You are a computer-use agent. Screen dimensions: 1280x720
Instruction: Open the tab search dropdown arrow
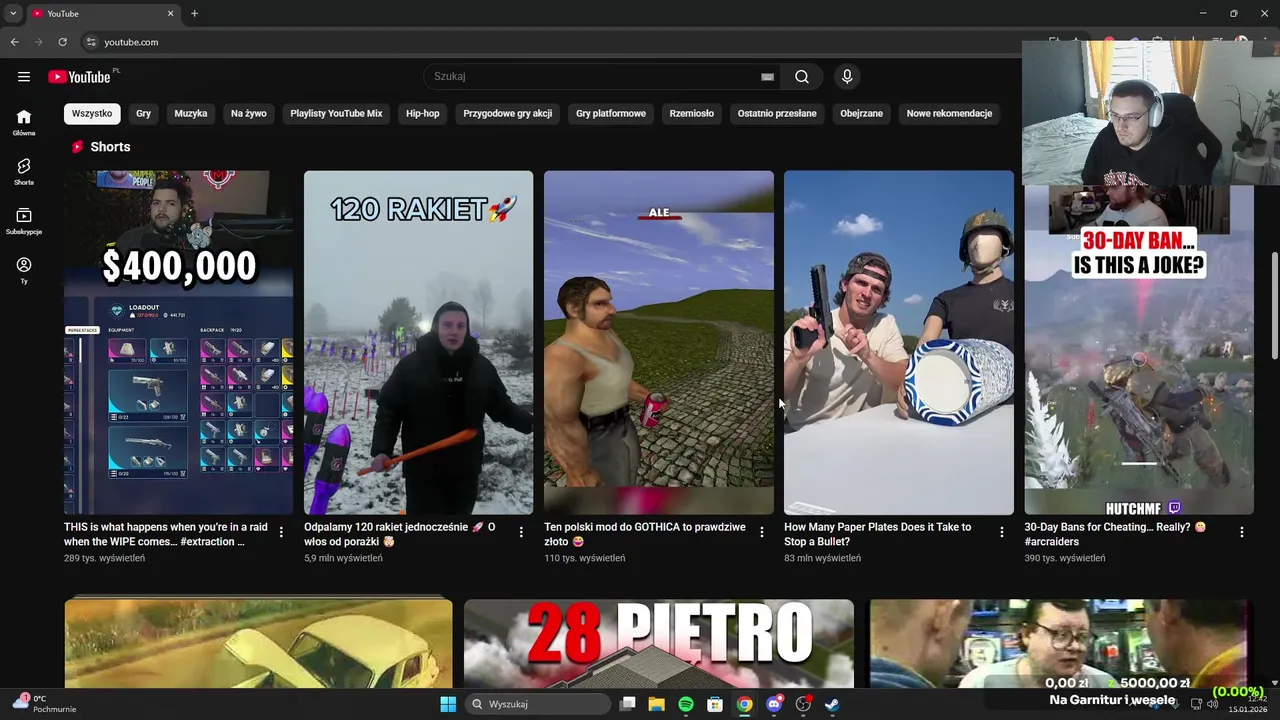coord(13,14)
